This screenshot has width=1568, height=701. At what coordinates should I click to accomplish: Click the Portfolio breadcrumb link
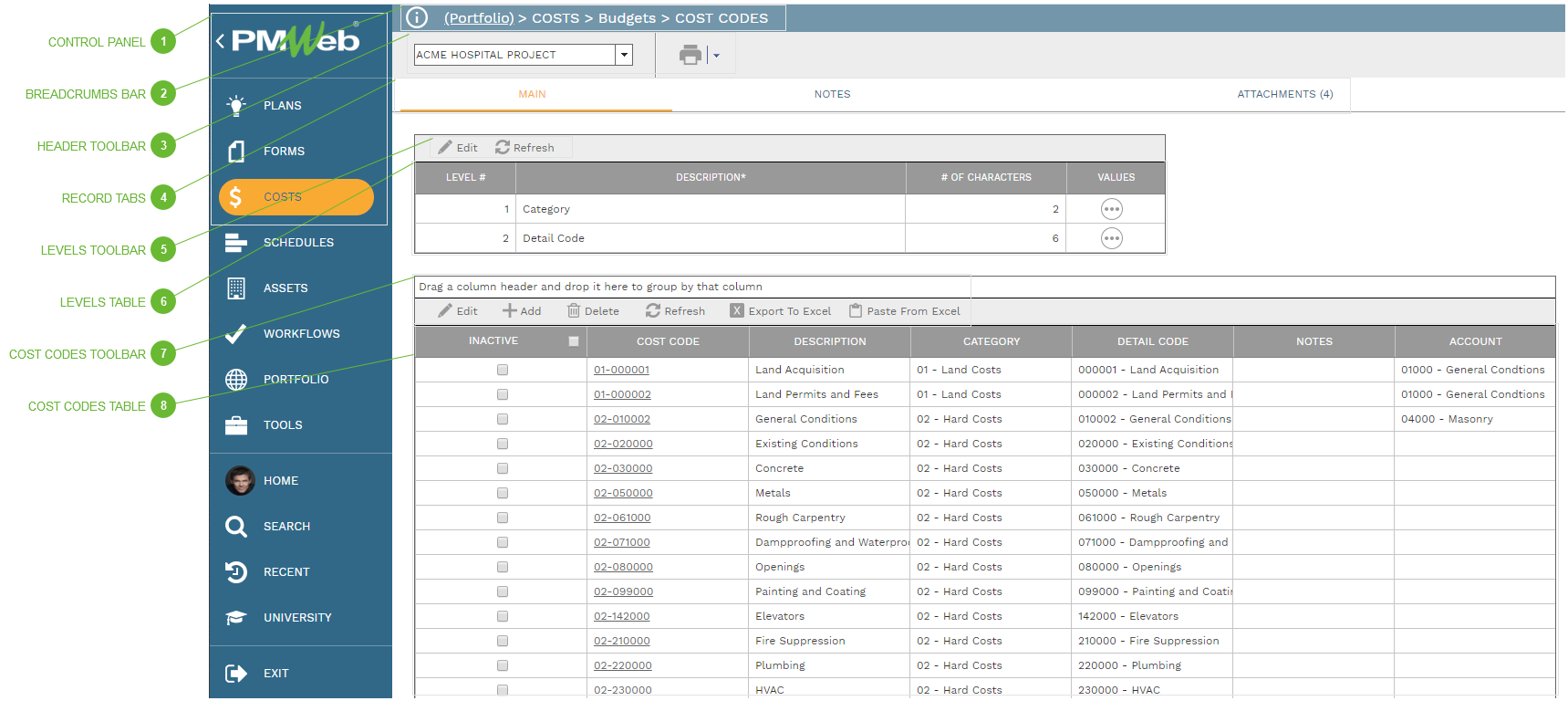click(x=479, y=18)
